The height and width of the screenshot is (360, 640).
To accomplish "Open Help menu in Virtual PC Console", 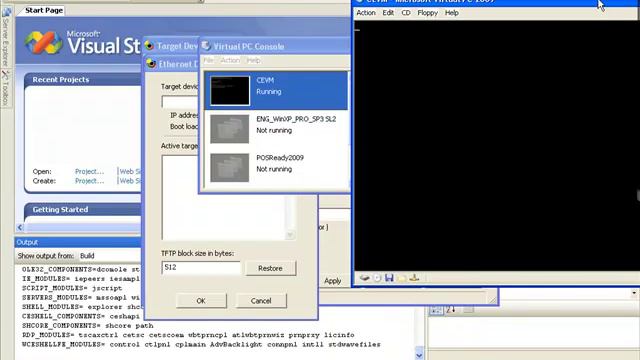I will (253, 60).
